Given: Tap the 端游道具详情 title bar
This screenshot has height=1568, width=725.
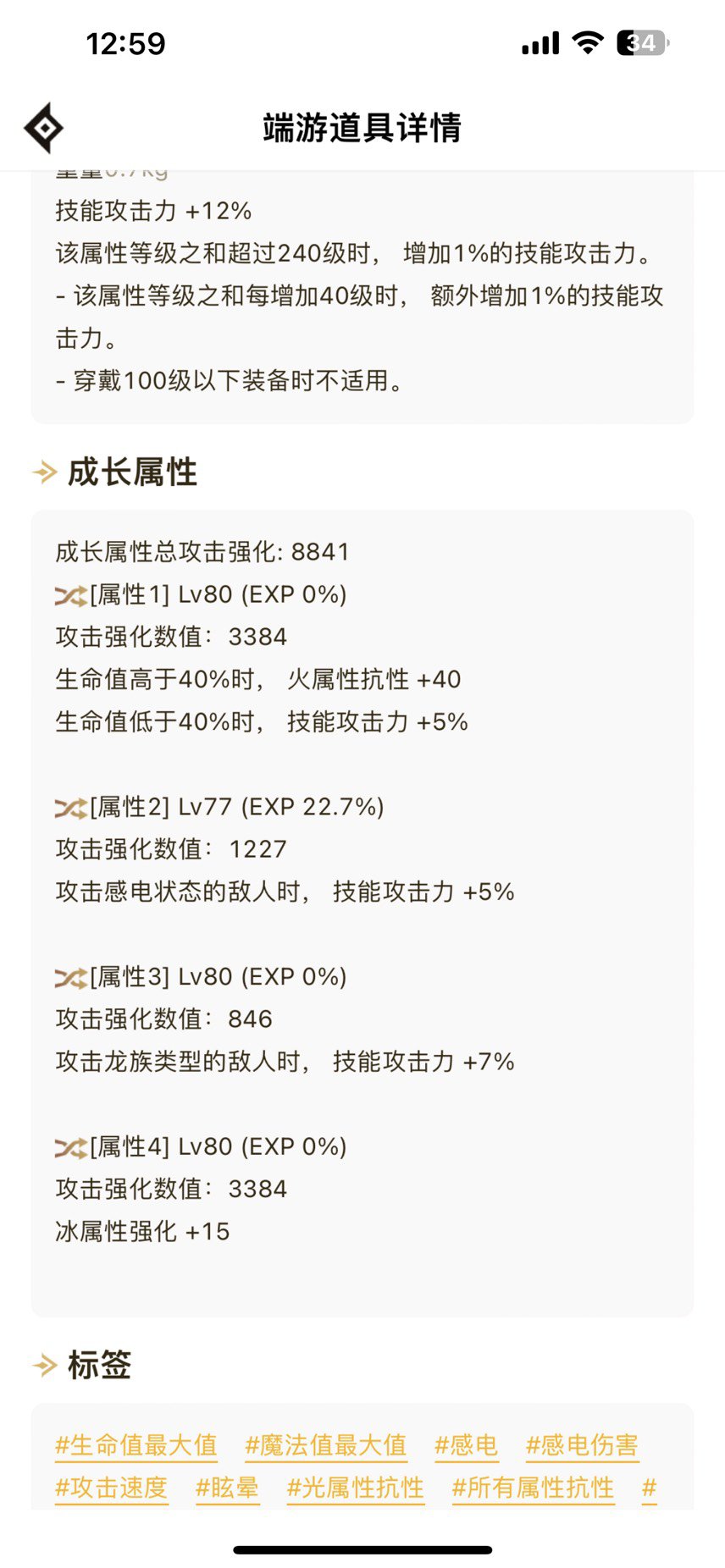Looking at the screenshot, I should tap(362, 129).
